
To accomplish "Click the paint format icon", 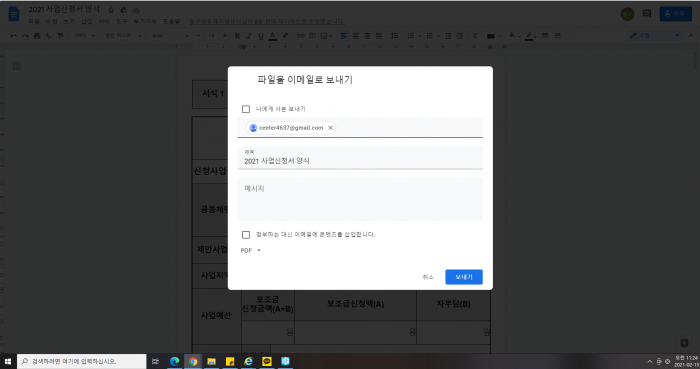I will (x=60, y=36).
